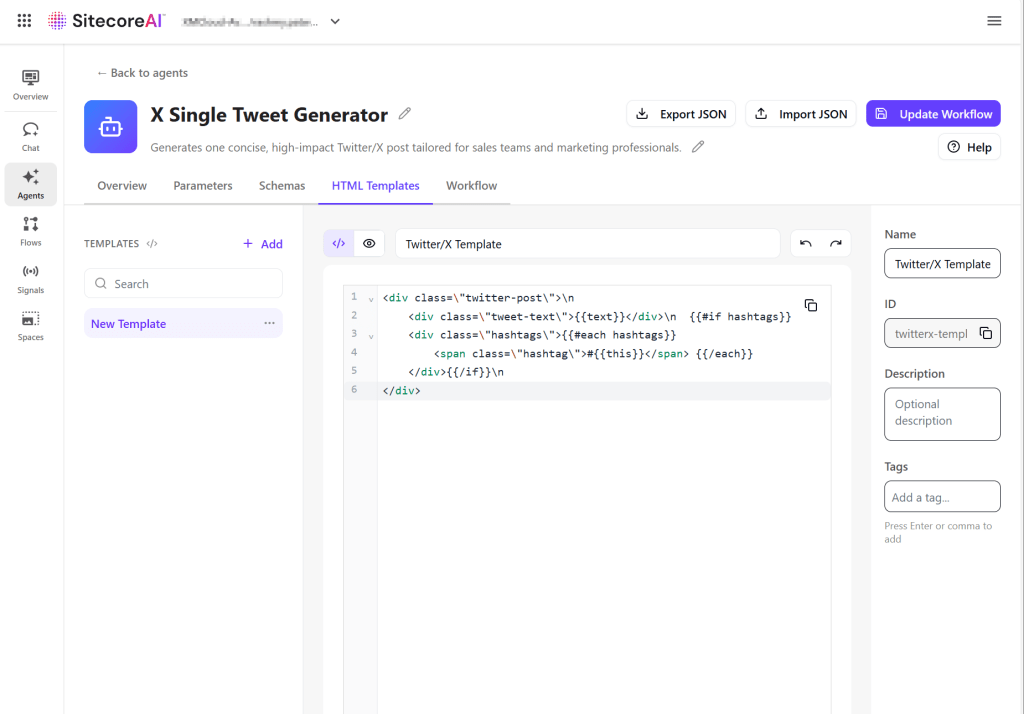
Task: Switch to the Workflow tab
Action: pyautogui.click(x=471, y=186)
